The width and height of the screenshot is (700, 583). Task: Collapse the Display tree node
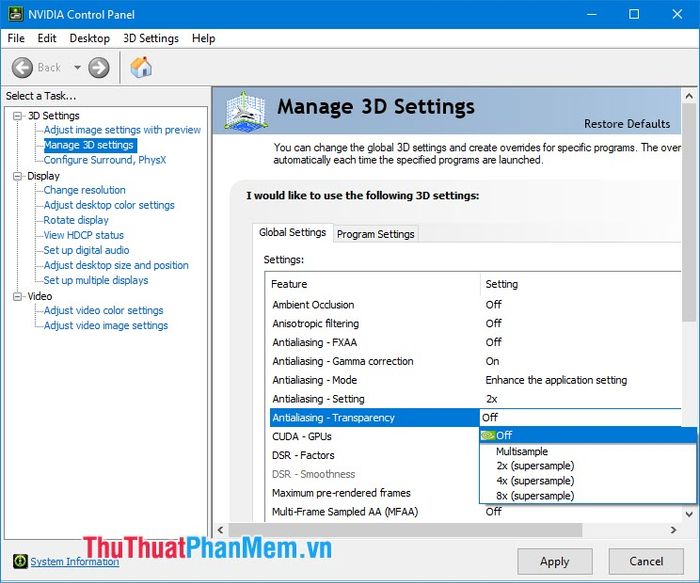(17, 176)
